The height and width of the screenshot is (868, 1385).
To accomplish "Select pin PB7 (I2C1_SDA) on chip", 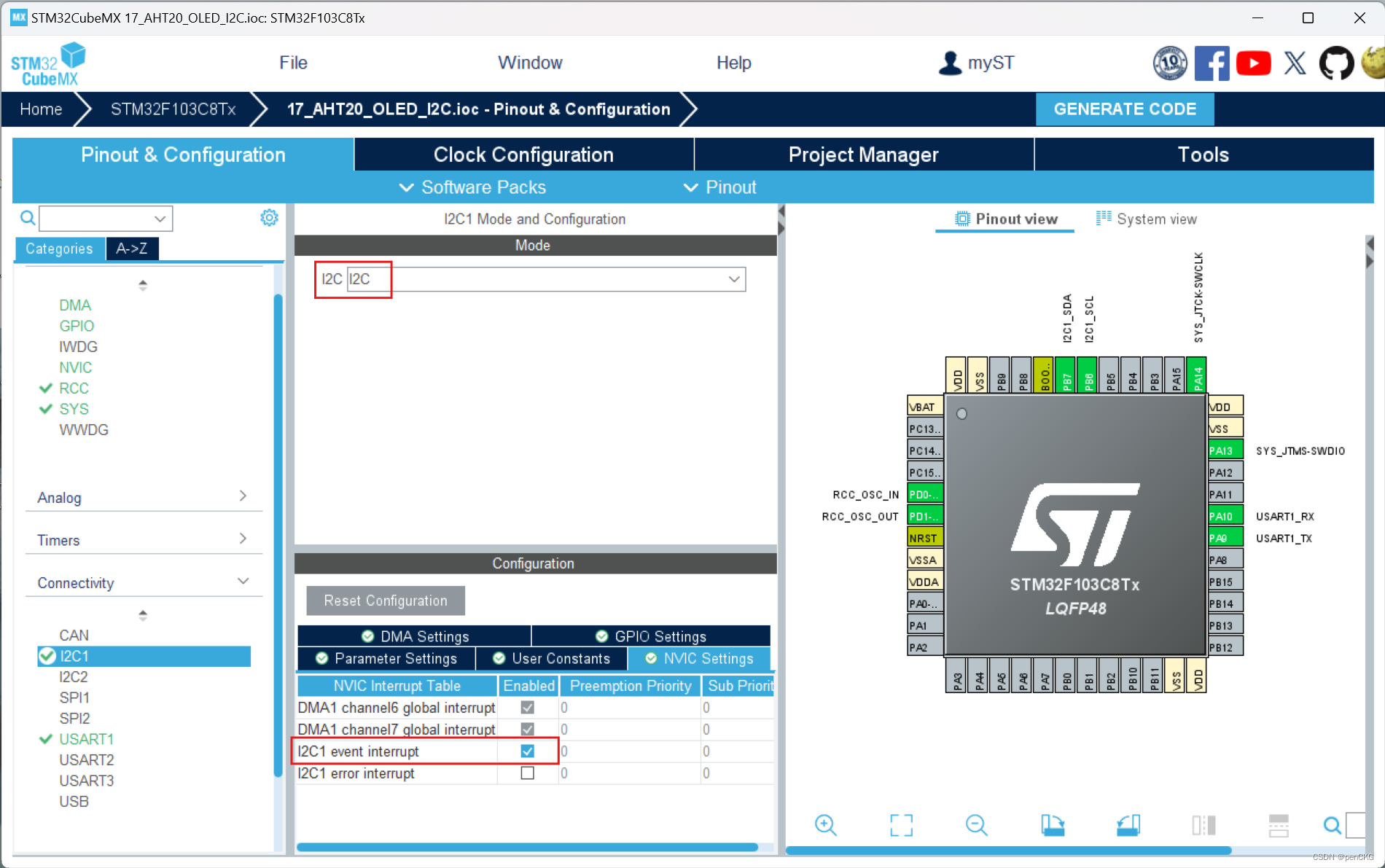I will 1066,375.
